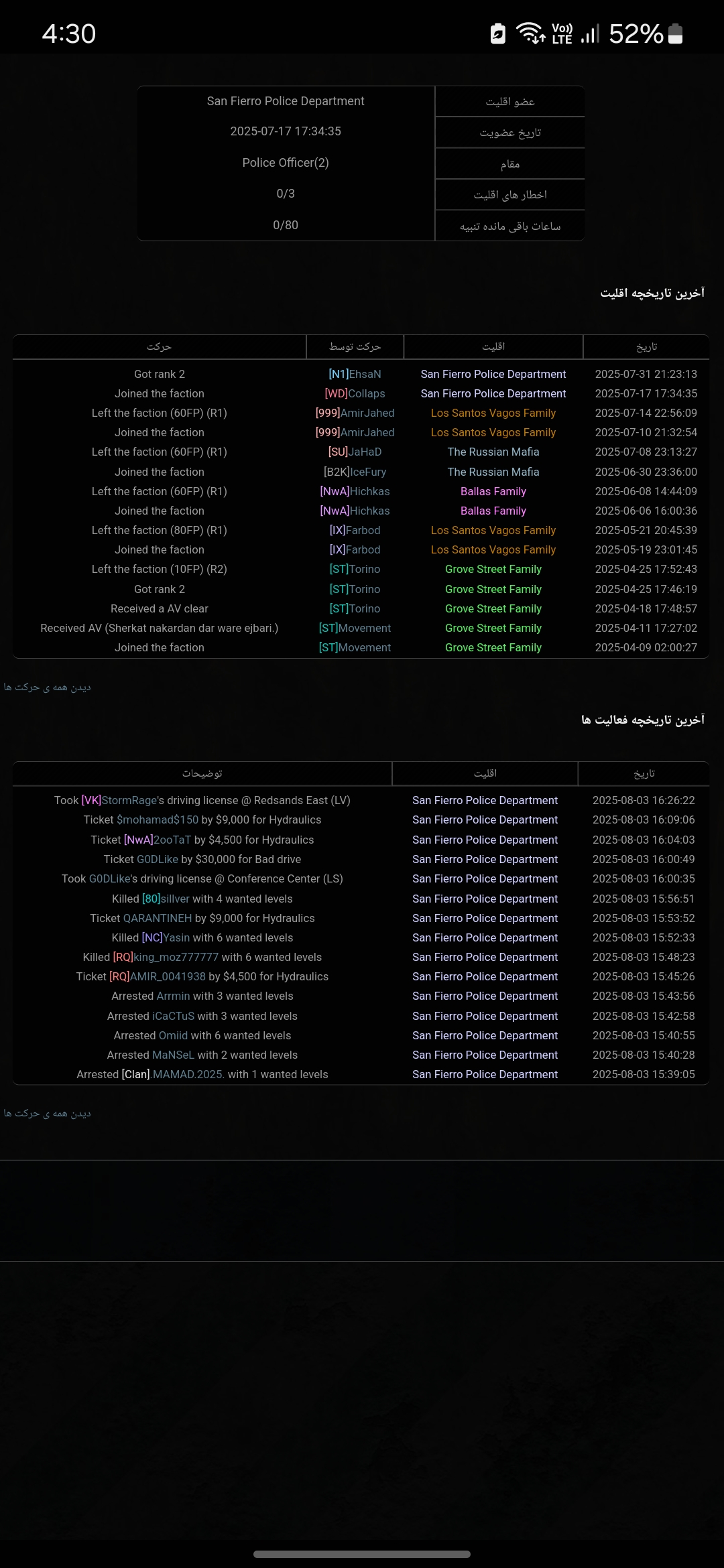Open MaNSeL player link

point(173,1055)
